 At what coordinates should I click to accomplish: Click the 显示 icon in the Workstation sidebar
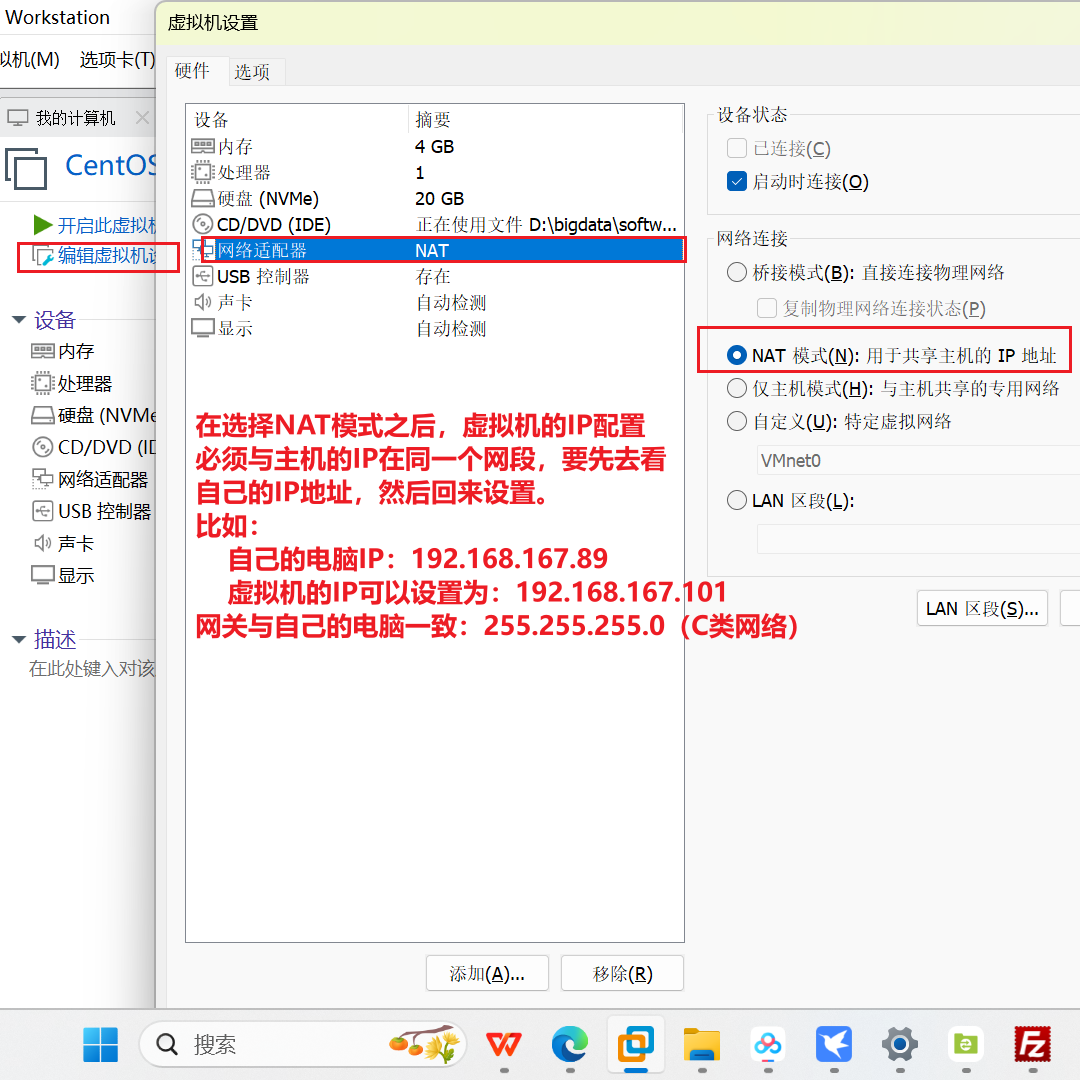click(x=43, y=575)
